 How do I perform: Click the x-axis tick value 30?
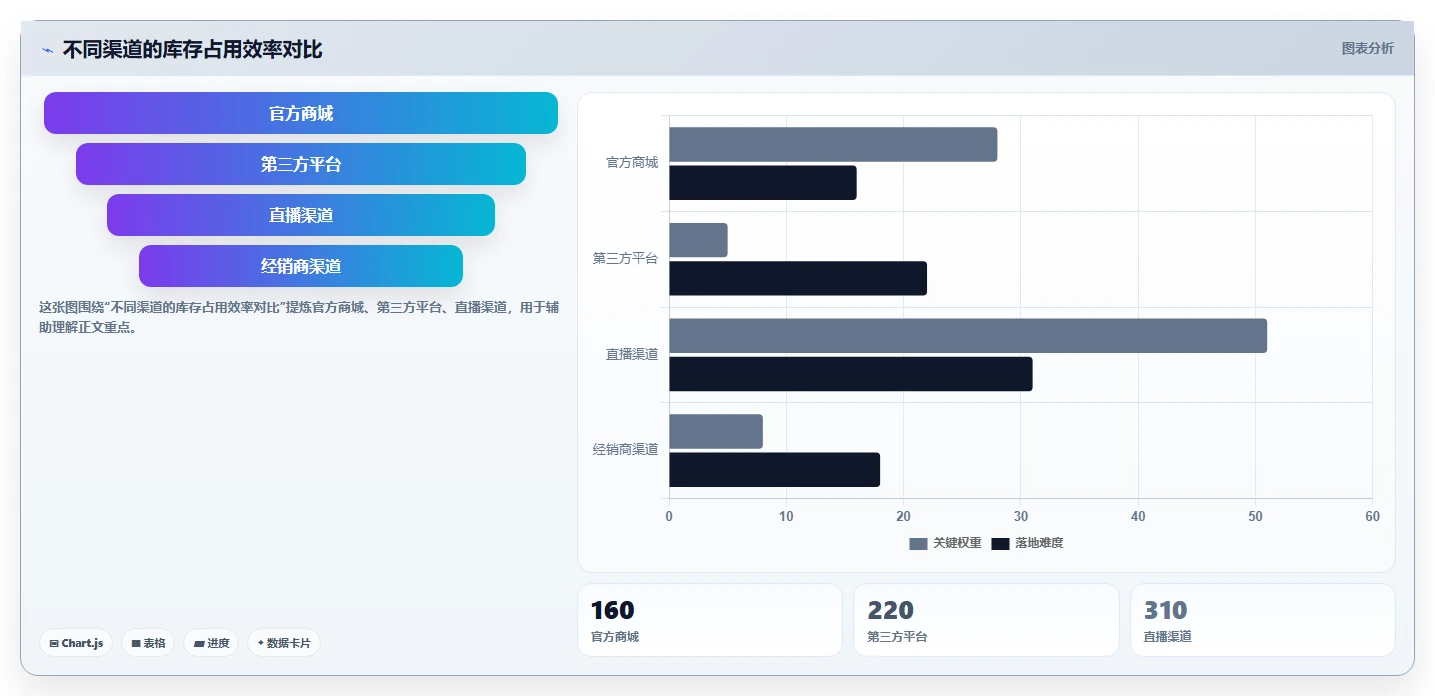click(x=1021, y=517)
